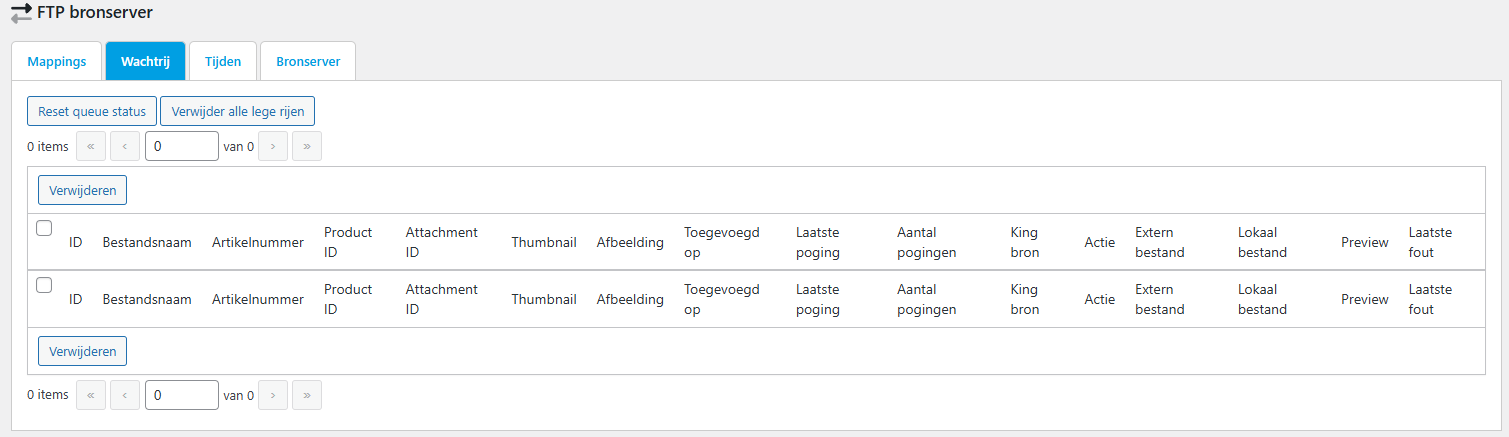The width and height of the screenshot is (1509, 437).
Task: Go to first page in top pagination
Action: coord(90,146)
